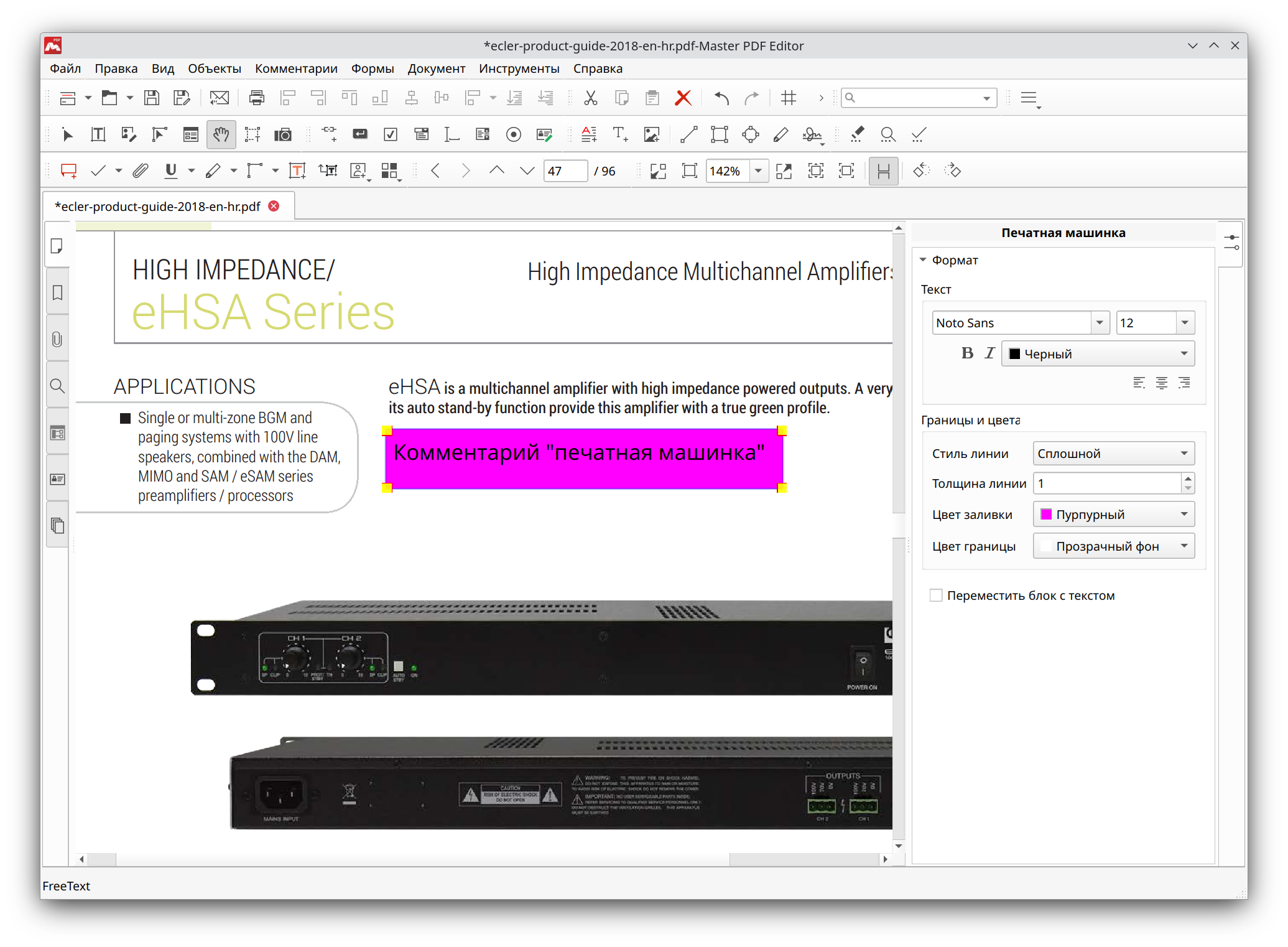Open the Файл menu

tap(65, 68)
